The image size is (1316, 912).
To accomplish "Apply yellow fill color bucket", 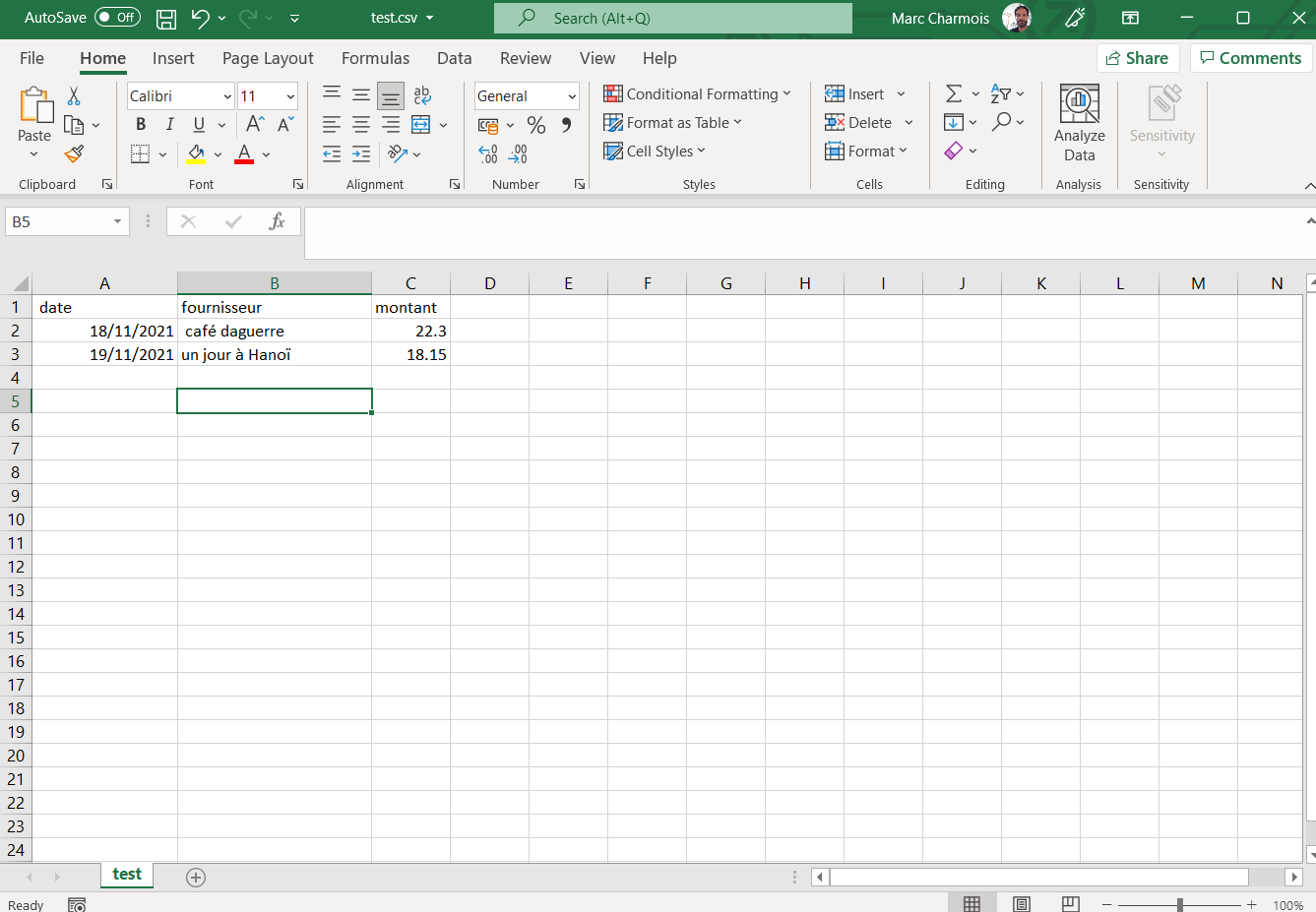I will [x=196, y=153].
